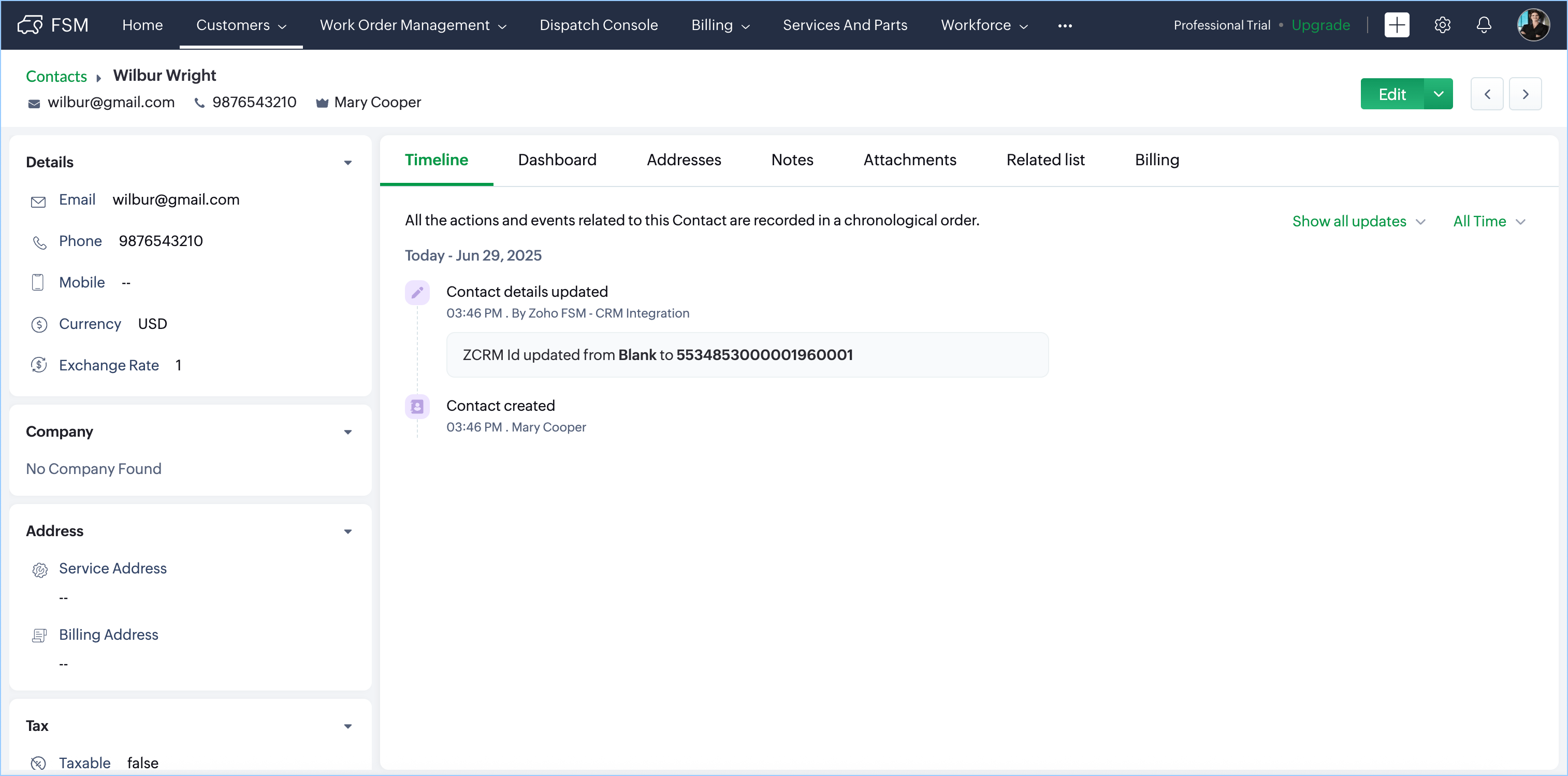This screenshot has height=776, width=1568.
Task: Click the FSM logo icon
Action: point(30,25)
